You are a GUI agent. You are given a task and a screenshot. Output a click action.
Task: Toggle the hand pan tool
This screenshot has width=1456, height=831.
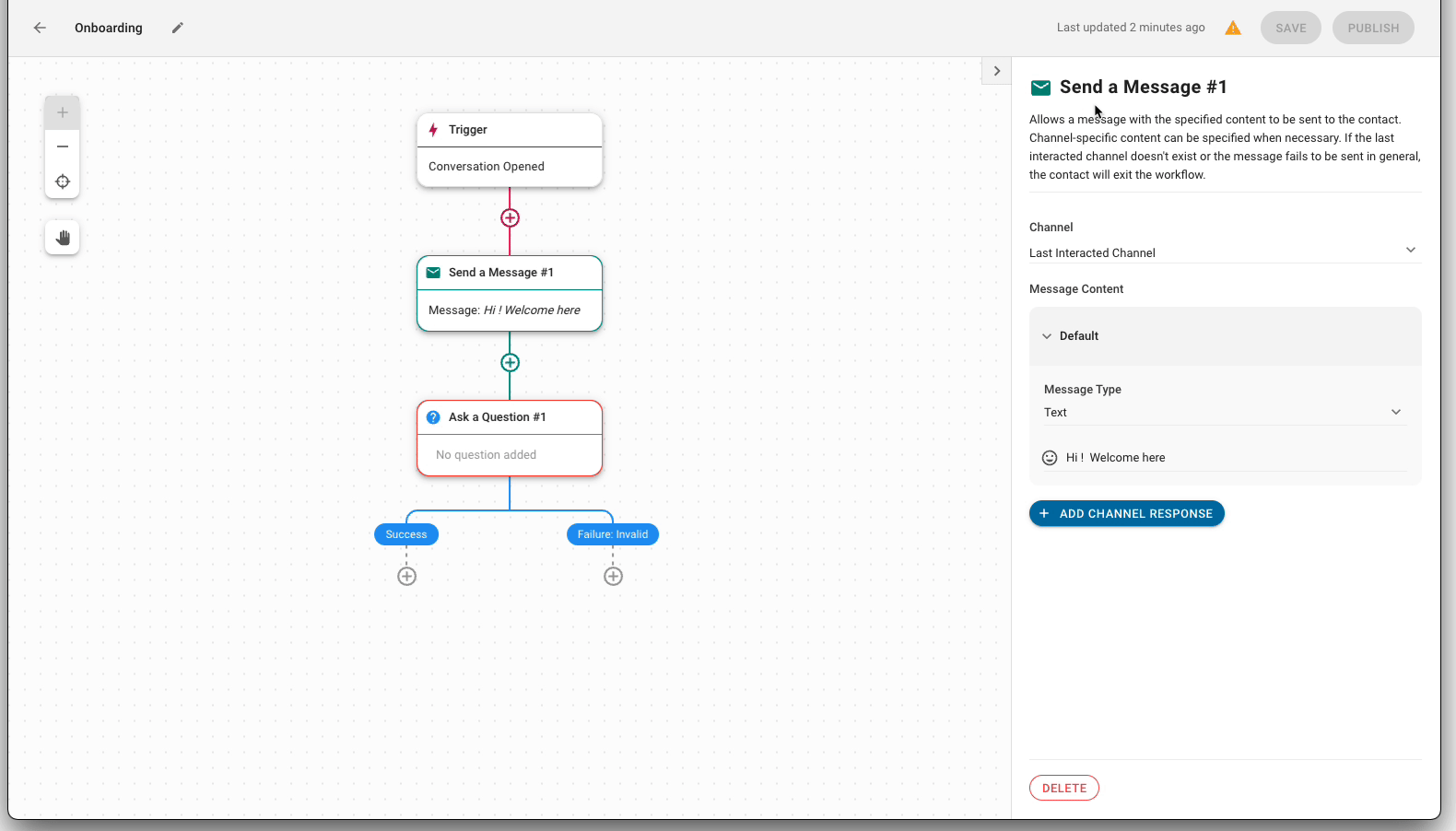tap(63, 238)
